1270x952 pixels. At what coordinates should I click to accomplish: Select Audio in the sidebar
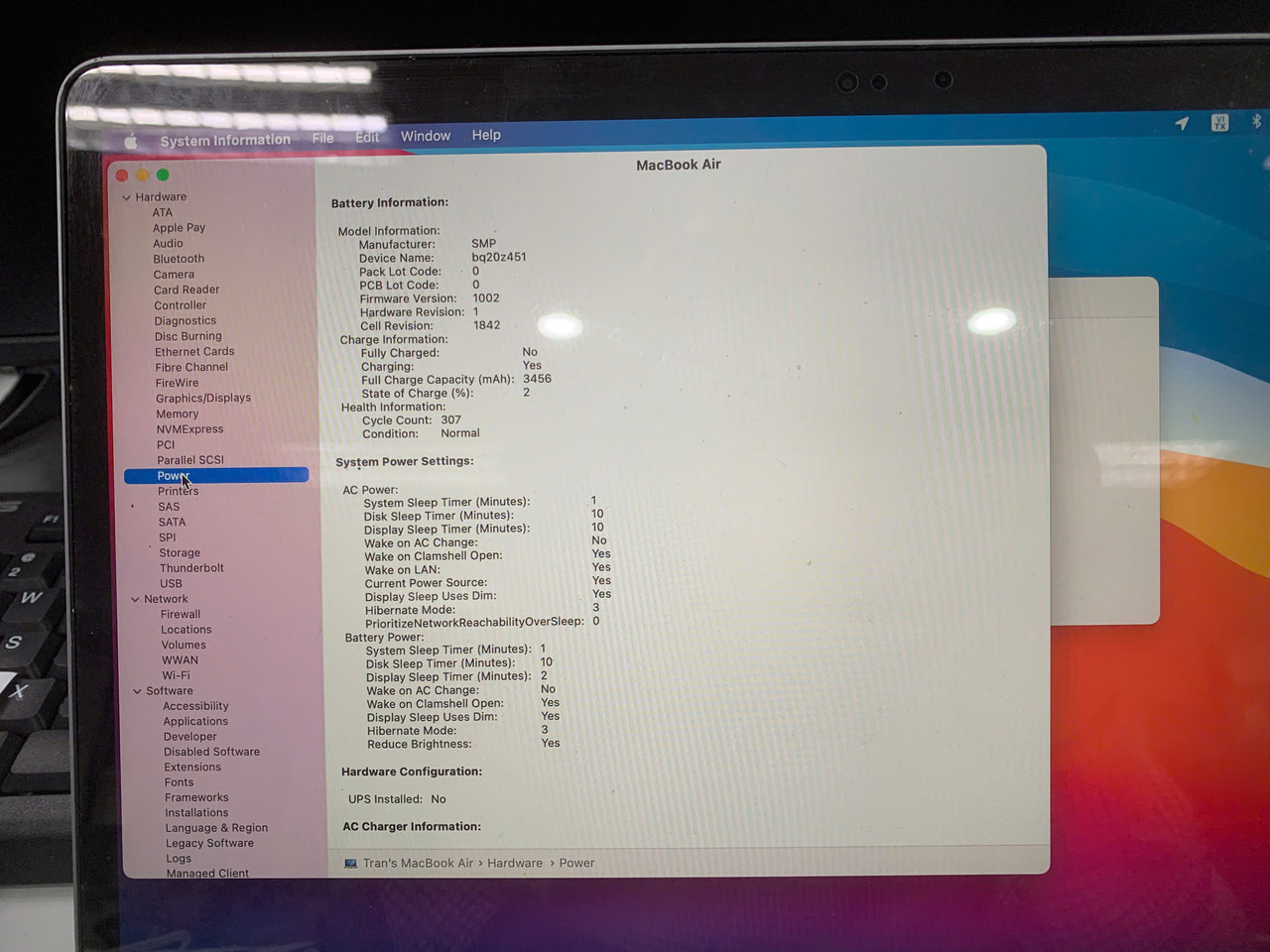tap(168, 244)
